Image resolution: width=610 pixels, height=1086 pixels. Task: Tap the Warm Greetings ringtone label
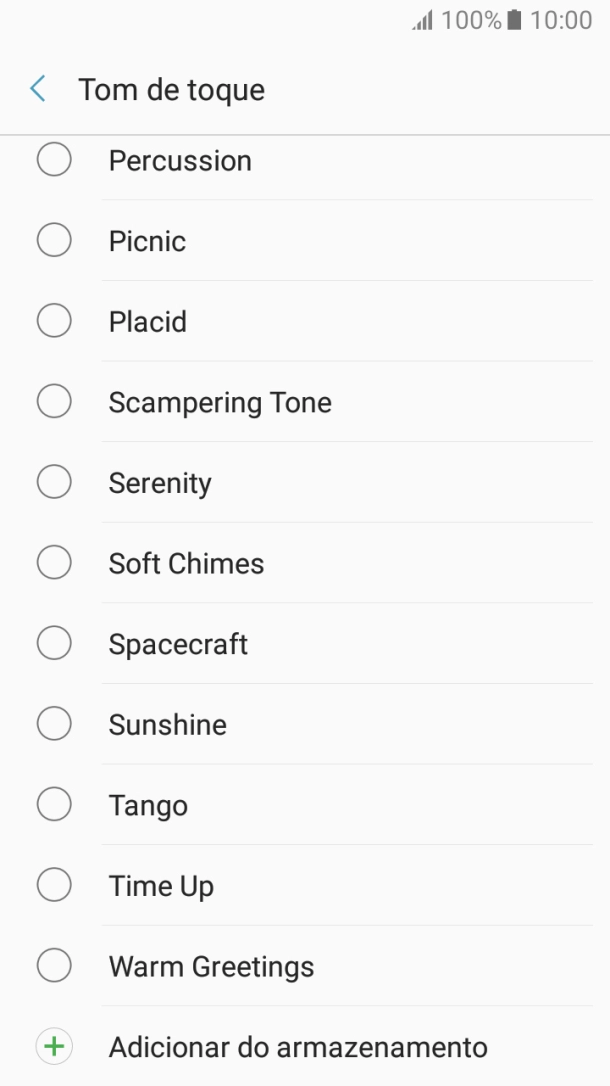point(211,966)
